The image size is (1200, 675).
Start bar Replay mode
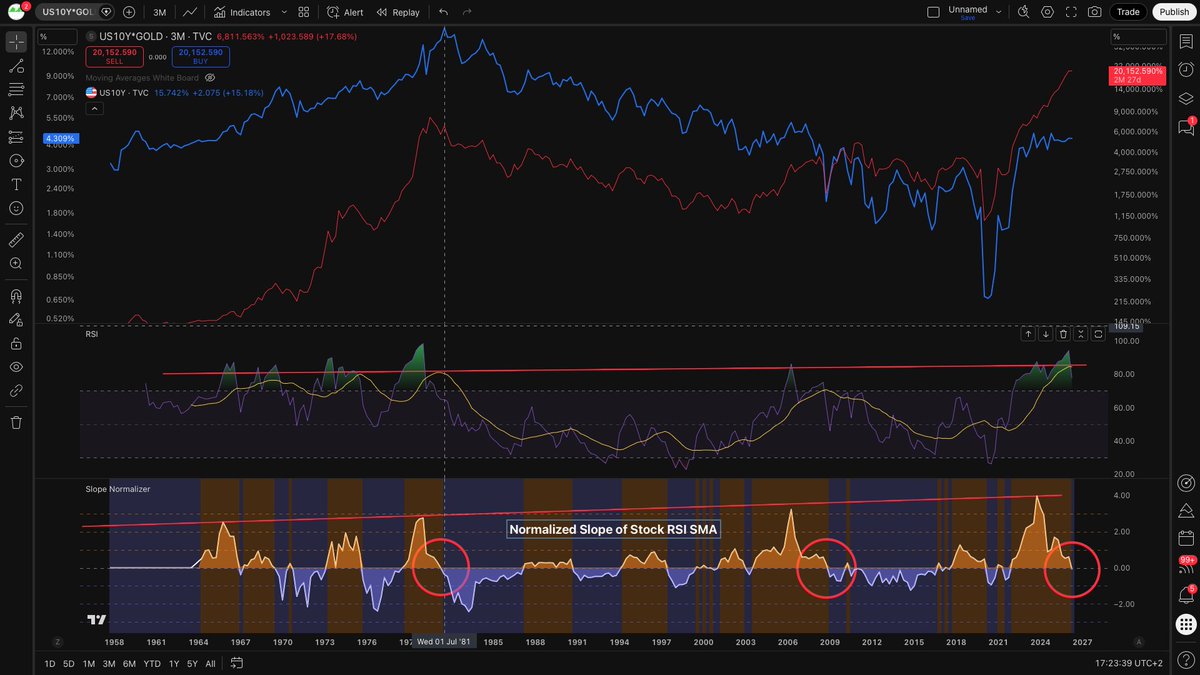(x=398, y=12)
